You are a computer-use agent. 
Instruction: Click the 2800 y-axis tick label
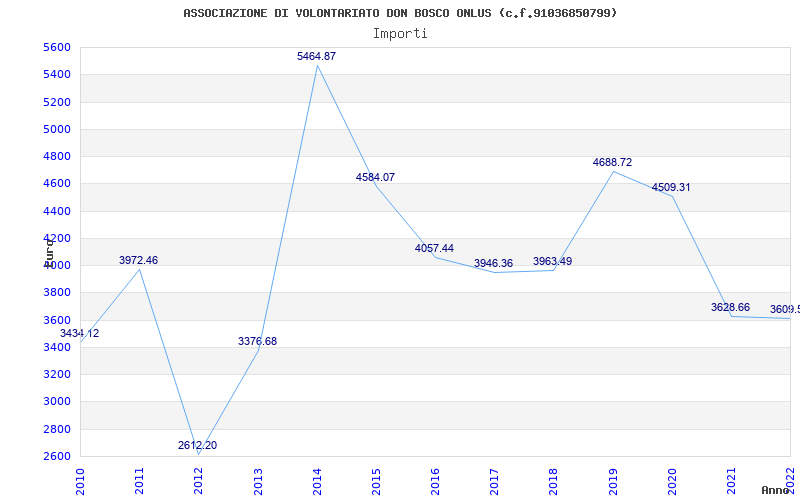(56, 429)
